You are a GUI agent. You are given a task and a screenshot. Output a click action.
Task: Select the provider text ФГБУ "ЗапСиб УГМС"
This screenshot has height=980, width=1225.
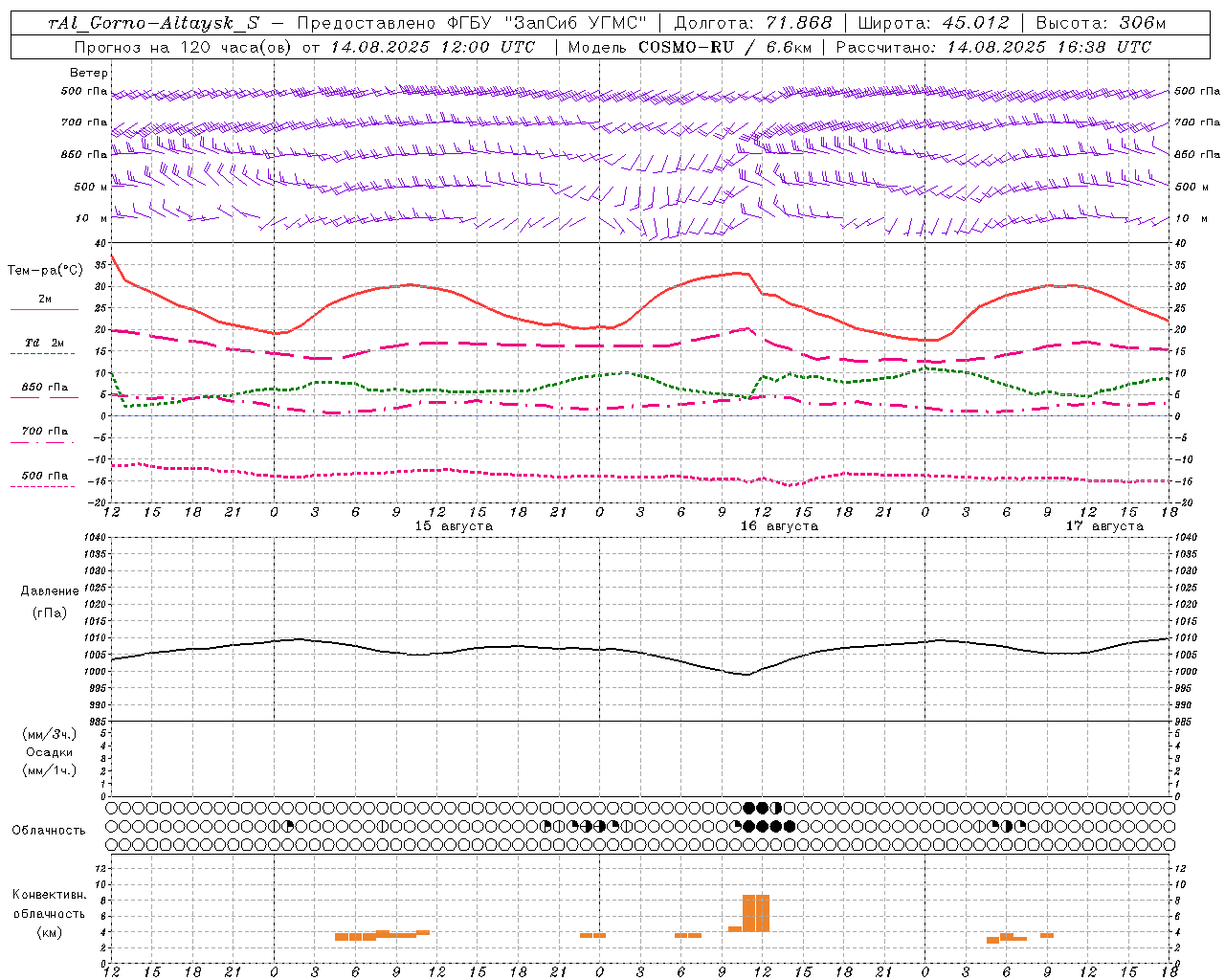pyautogui.click(x=549, y=23)
